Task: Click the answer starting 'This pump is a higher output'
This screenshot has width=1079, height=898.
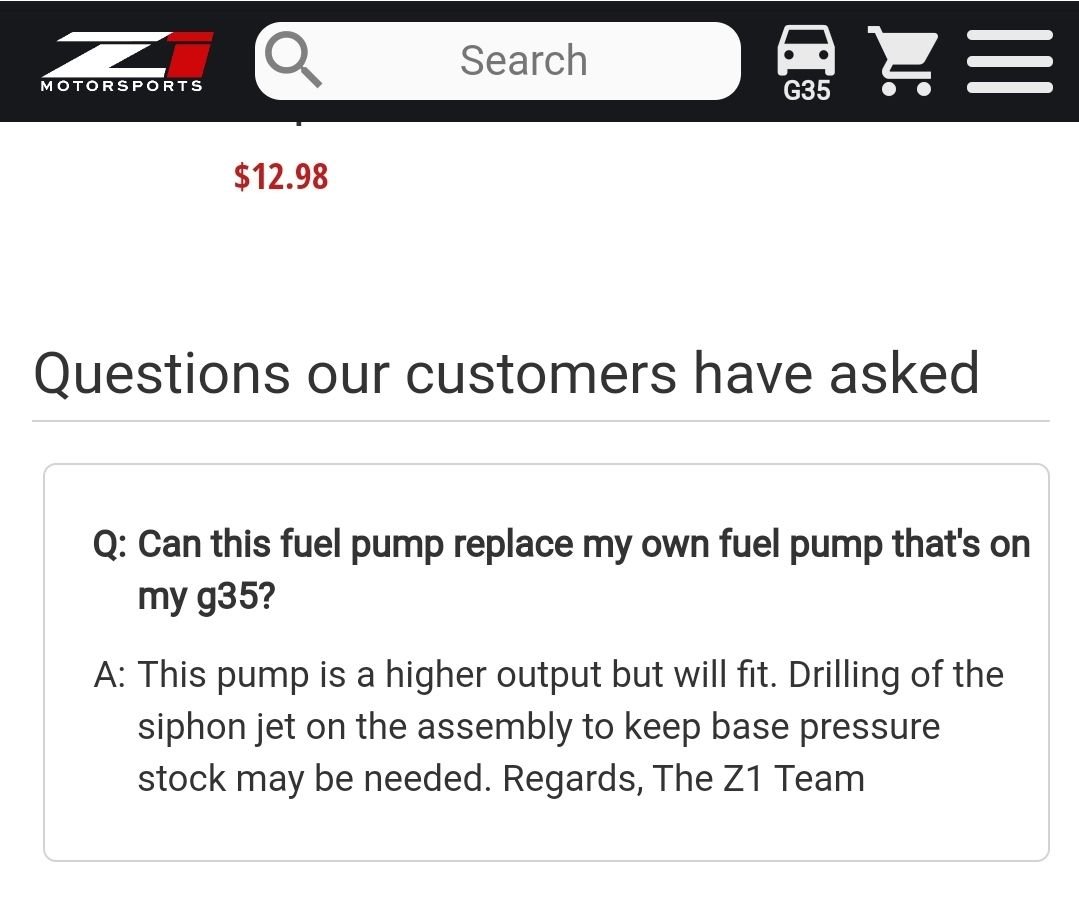Action: (570, 675)
